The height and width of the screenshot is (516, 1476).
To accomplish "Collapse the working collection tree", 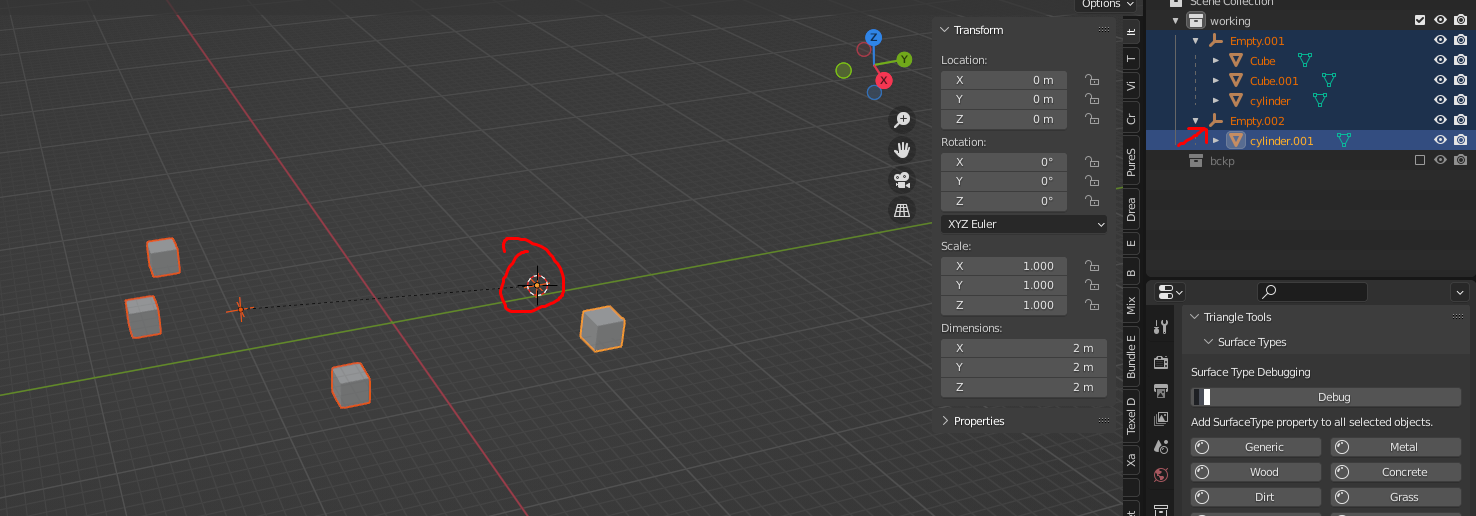I will (1176, 20).
